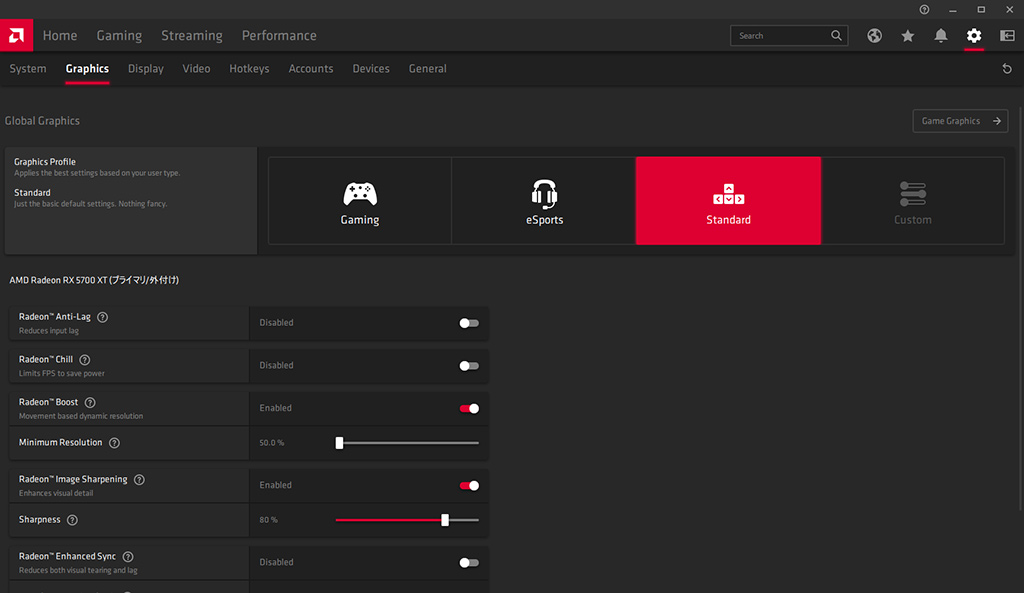This screenshot has height=593, width=1024.
Task: Adjust the Sharpness slider handle
Action: 445,520
